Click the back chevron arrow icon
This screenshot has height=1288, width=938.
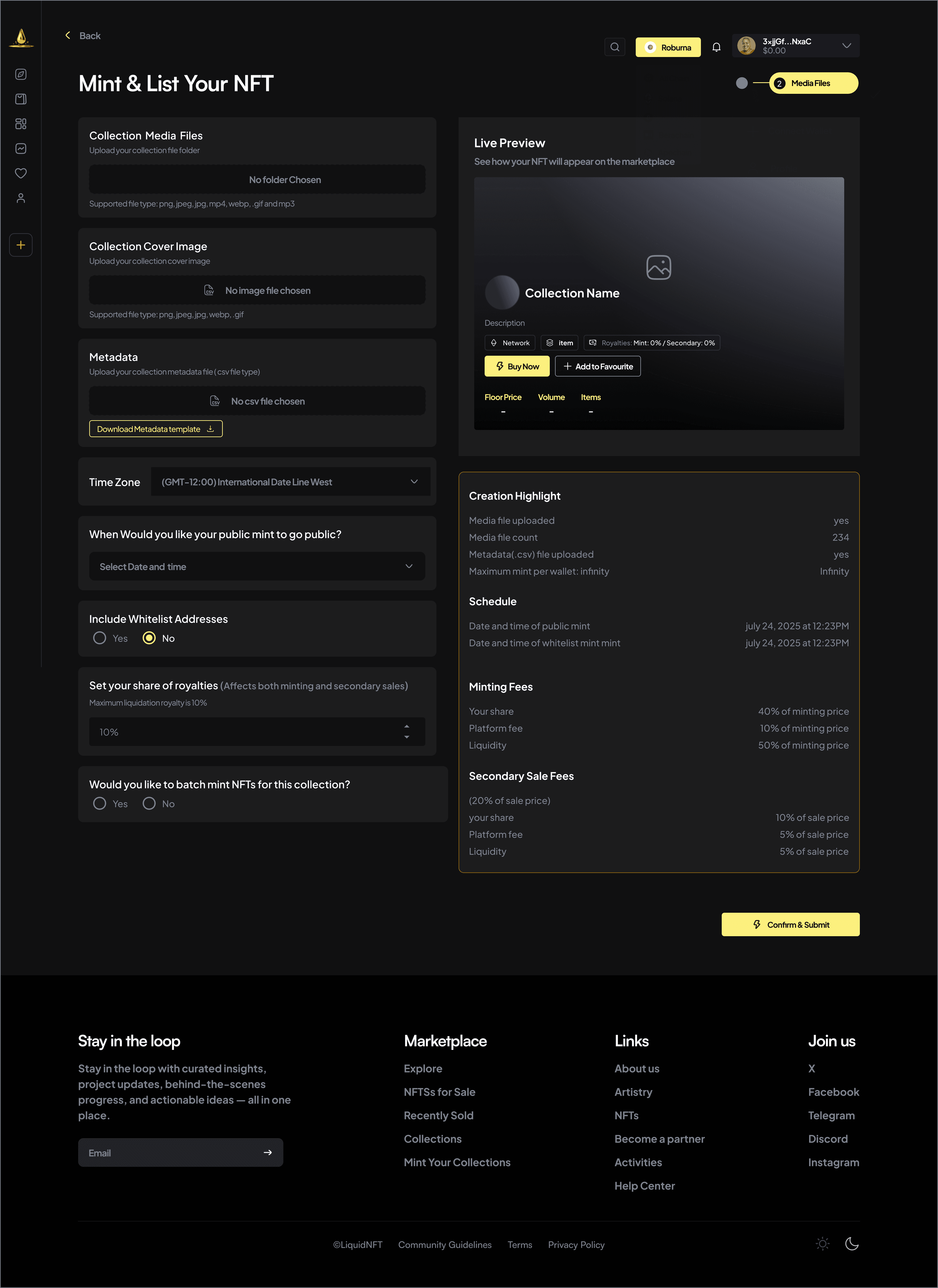pos(68,35)
